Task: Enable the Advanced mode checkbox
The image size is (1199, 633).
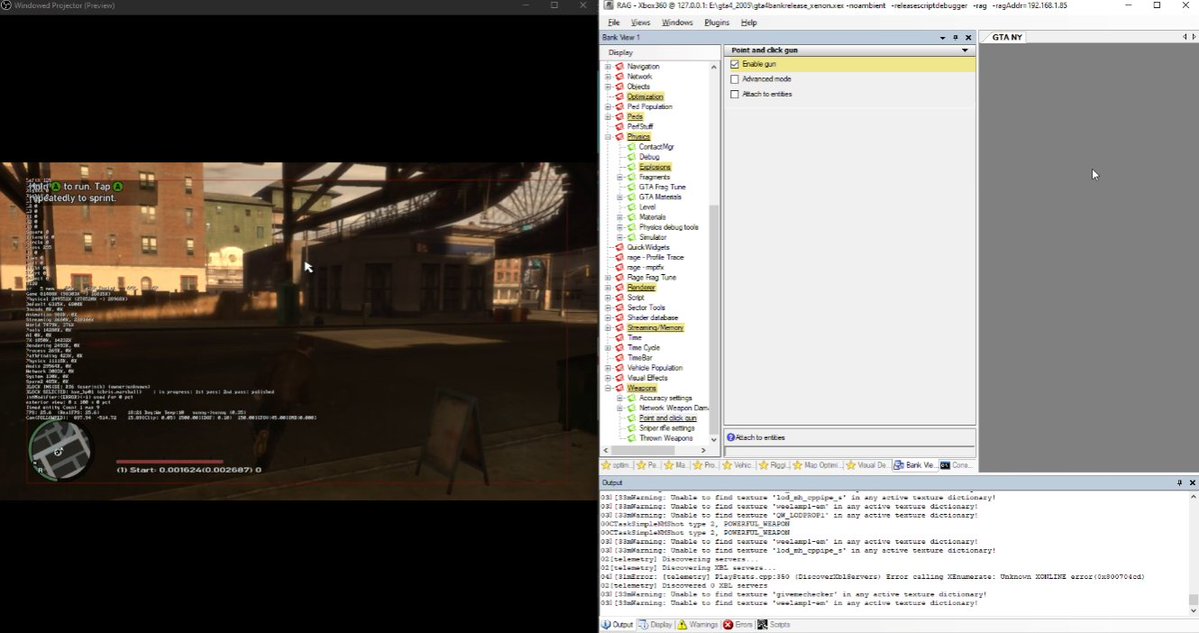Action: [735, 79]
